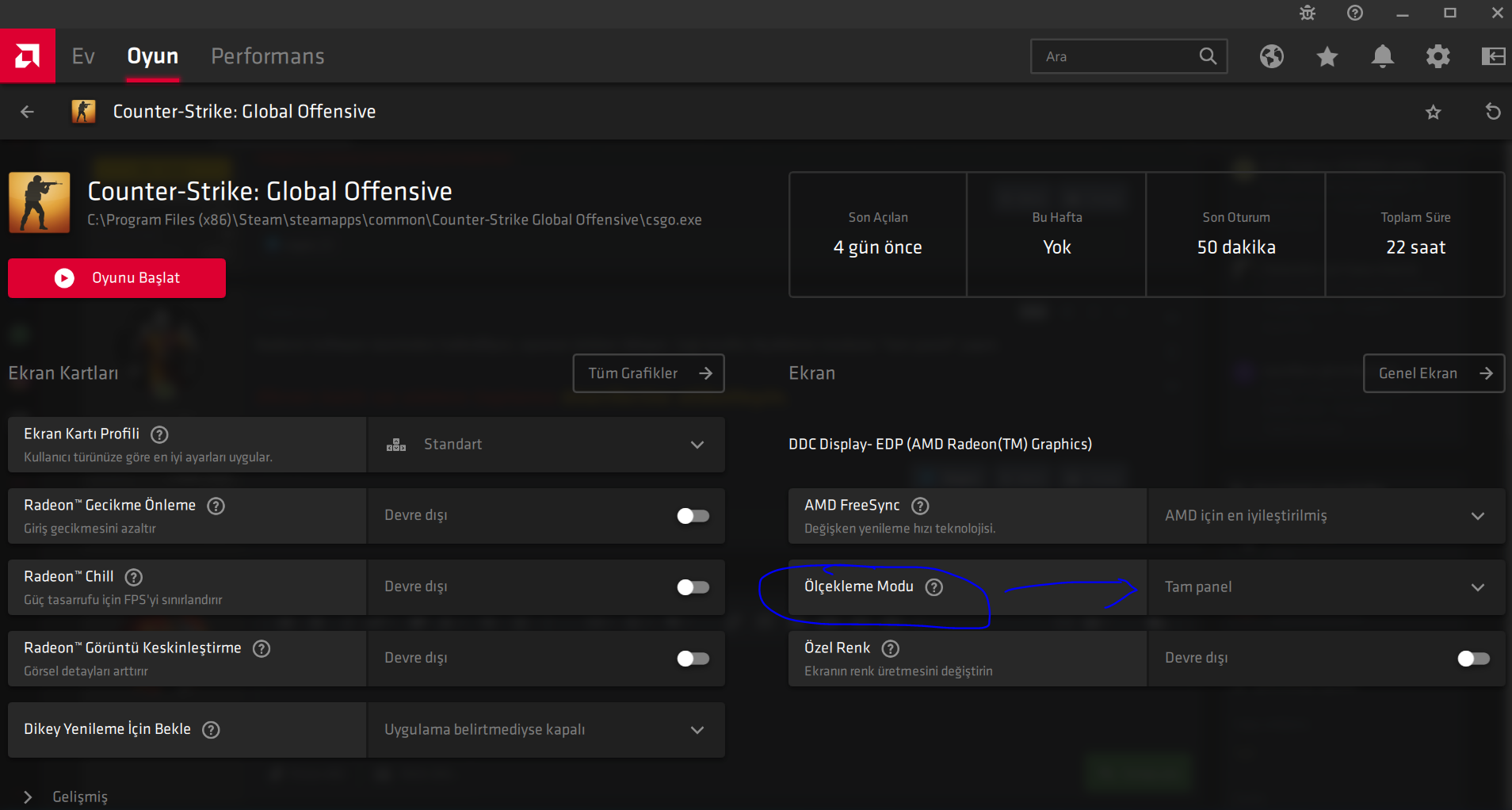1512x810 pixels.
Task: Switch to the Performans tab
Action: [268, 56]
